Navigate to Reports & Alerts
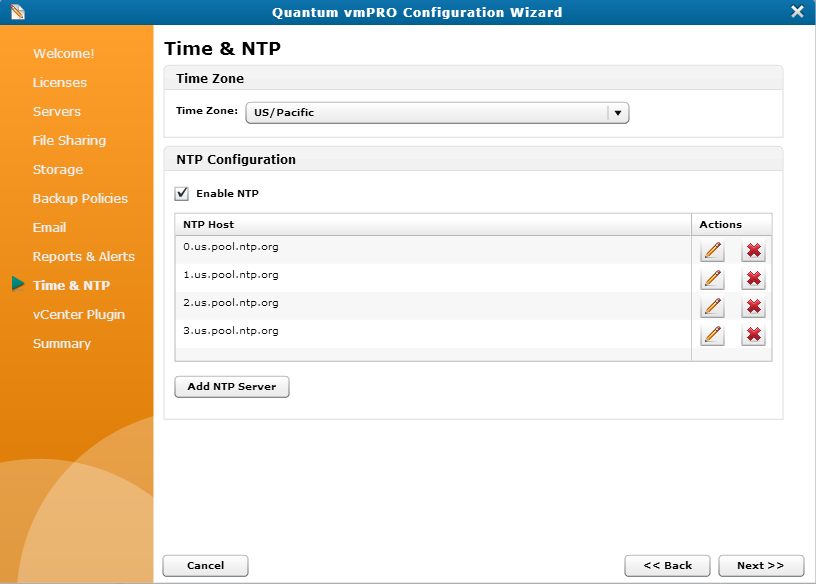 pos(83,256)
